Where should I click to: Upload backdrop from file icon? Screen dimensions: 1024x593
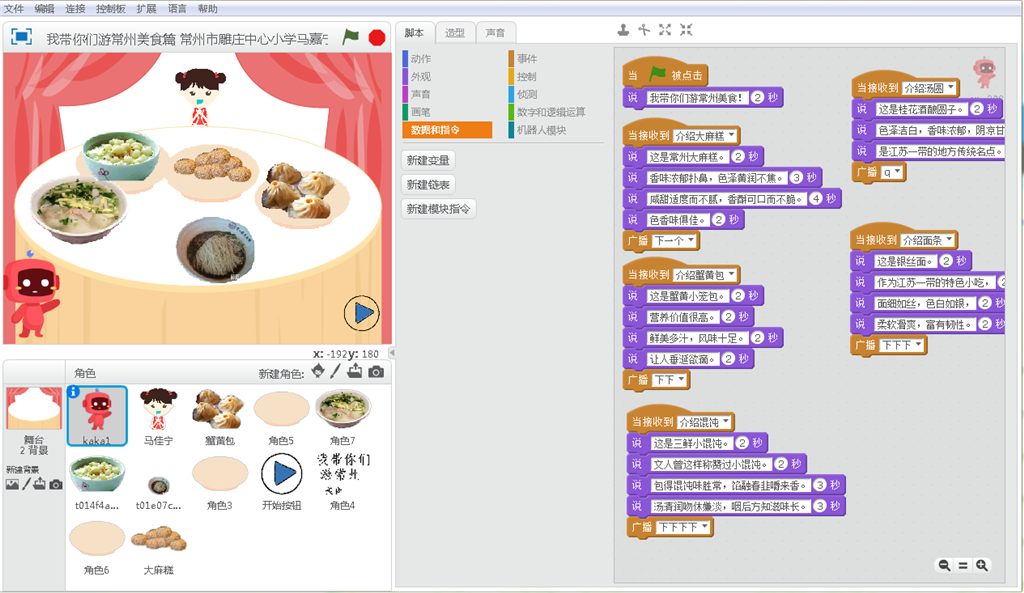tap(40, 484)
